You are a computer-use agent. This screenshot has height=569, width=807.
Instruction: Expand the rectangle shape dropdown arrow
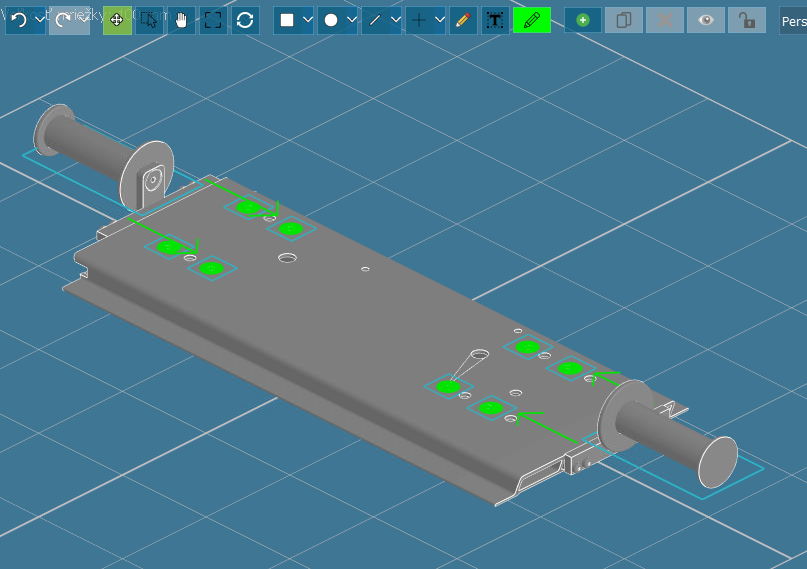click(307, 20)
